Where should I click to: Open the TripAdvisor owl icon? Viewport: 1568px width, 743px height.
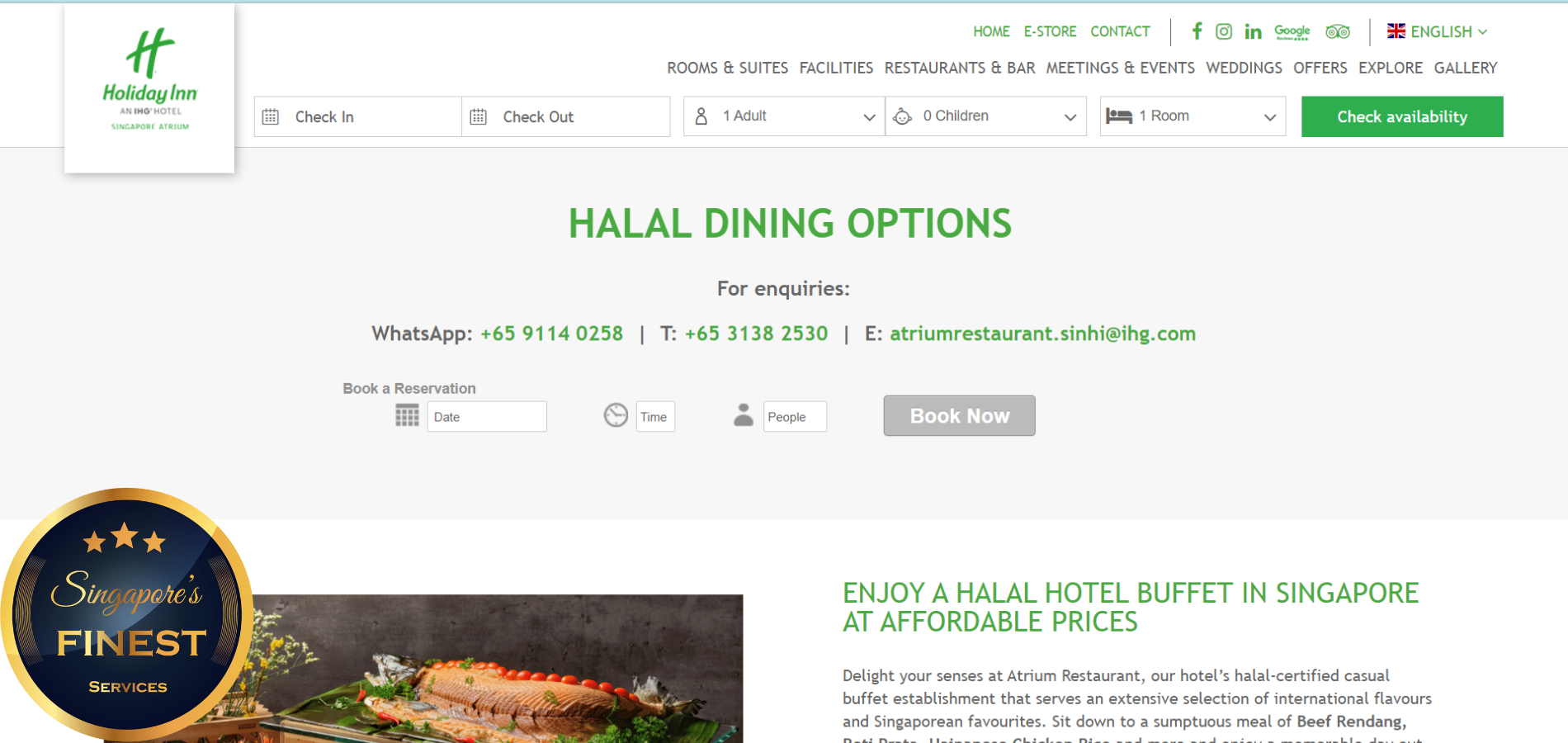click(1338, 31)
